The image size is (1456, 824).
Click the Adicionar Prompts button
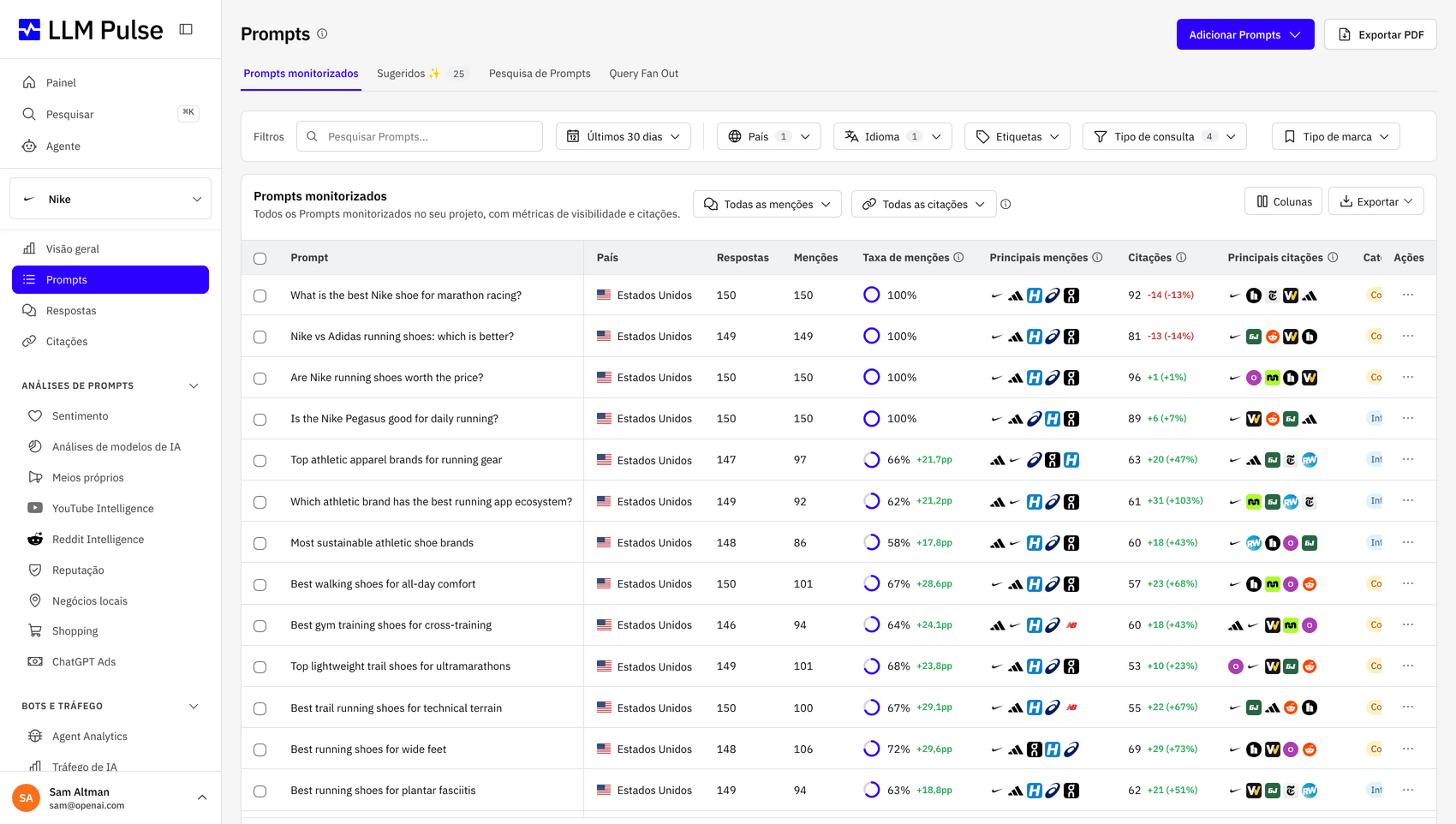[1245, 34]
